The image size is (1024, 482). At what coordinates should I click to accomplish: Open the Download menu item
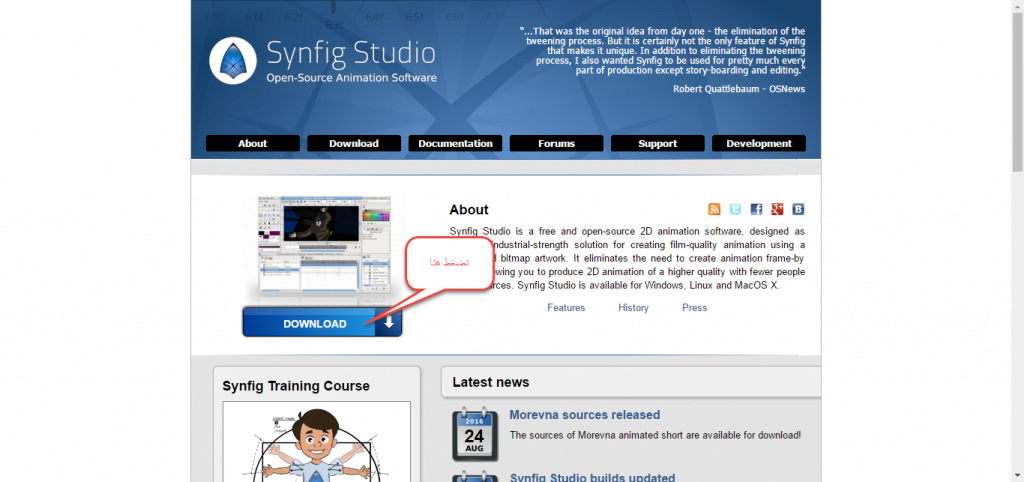click(x=354, y=144)
